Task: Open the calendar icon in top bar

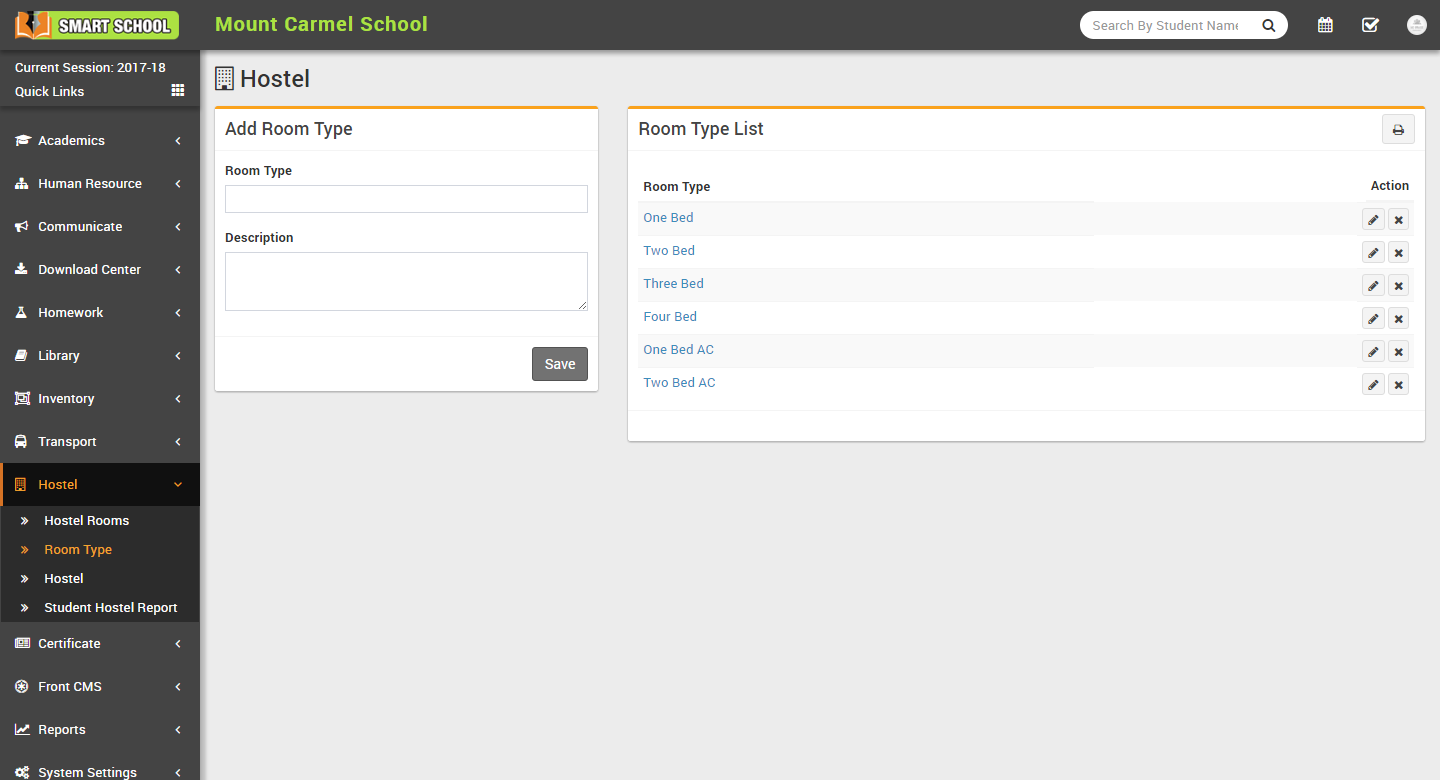Action: pyautogui.click(x=1325, y=25)
